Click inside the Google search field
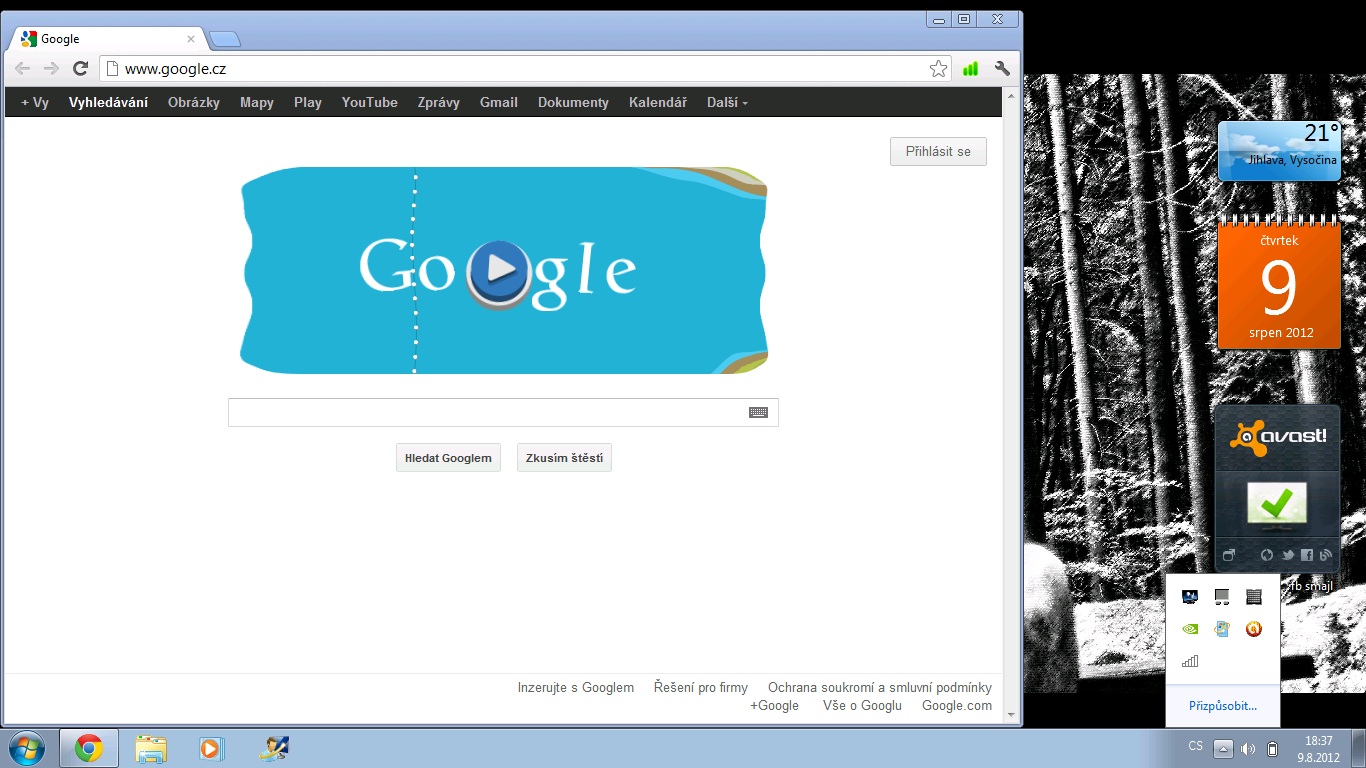Screen dimensions: 1366x768 coord(503,412)
